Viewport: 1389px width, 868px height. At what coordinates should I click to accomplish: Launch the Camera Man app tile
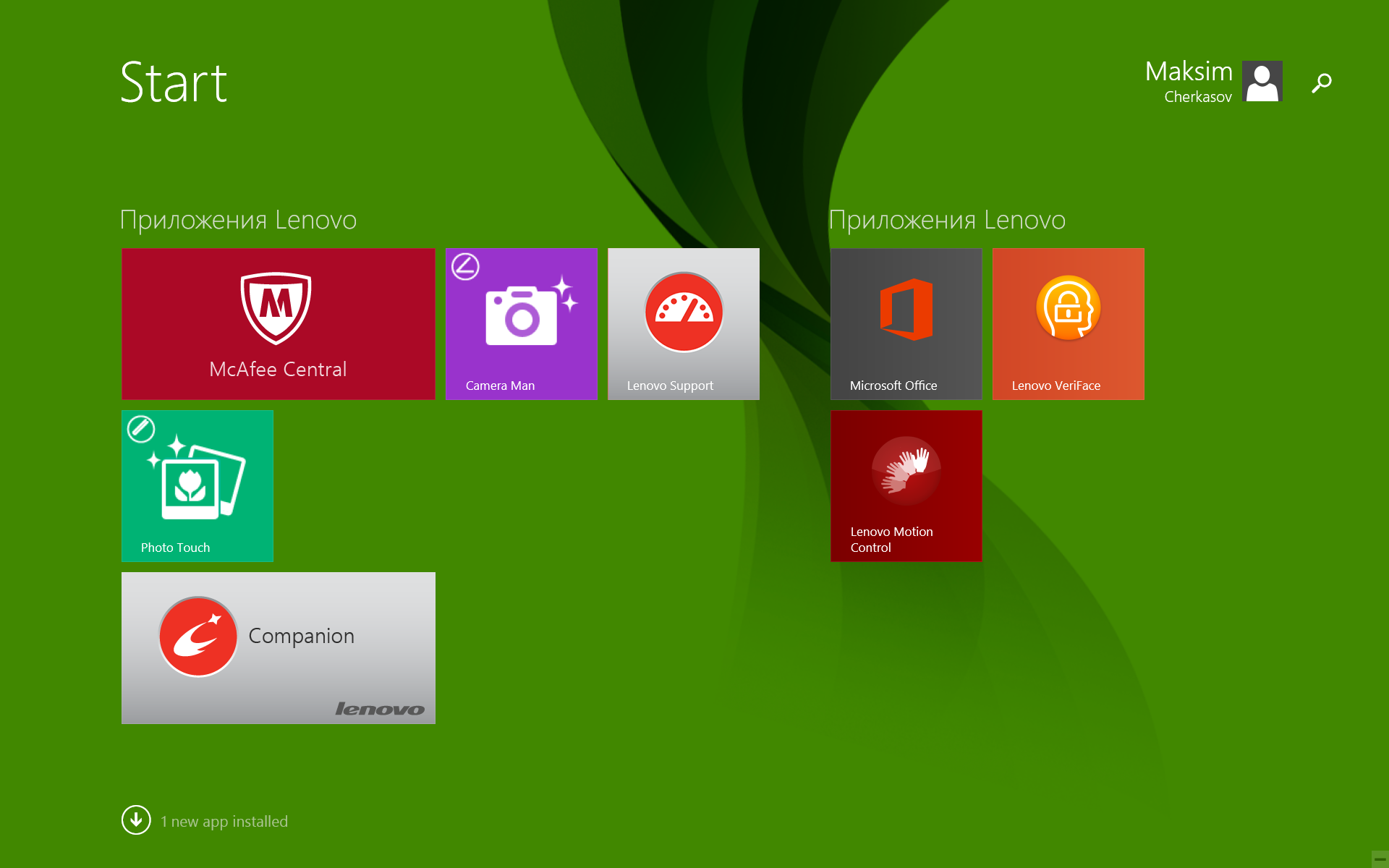(x=522, y=324)
